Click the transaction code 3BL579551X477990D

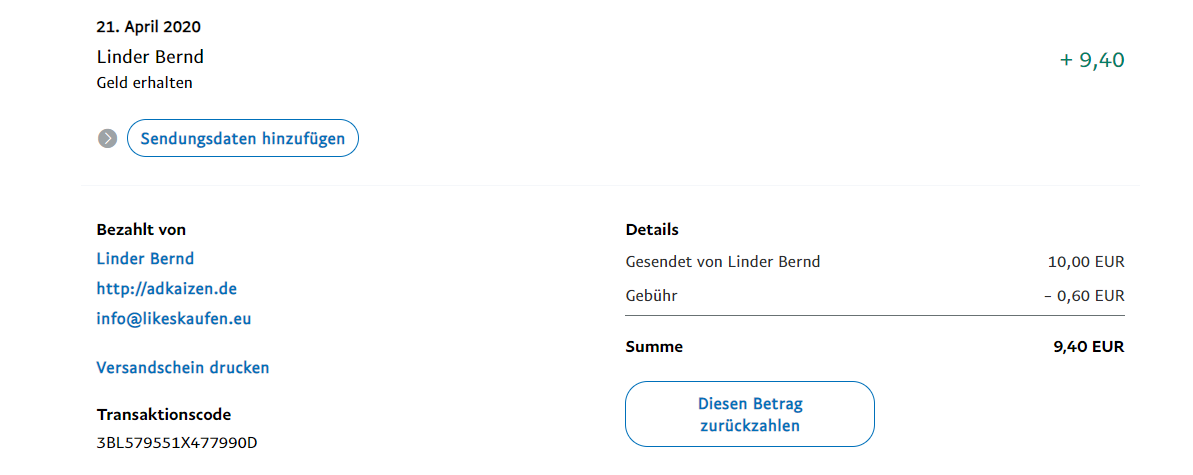[177, 442]
